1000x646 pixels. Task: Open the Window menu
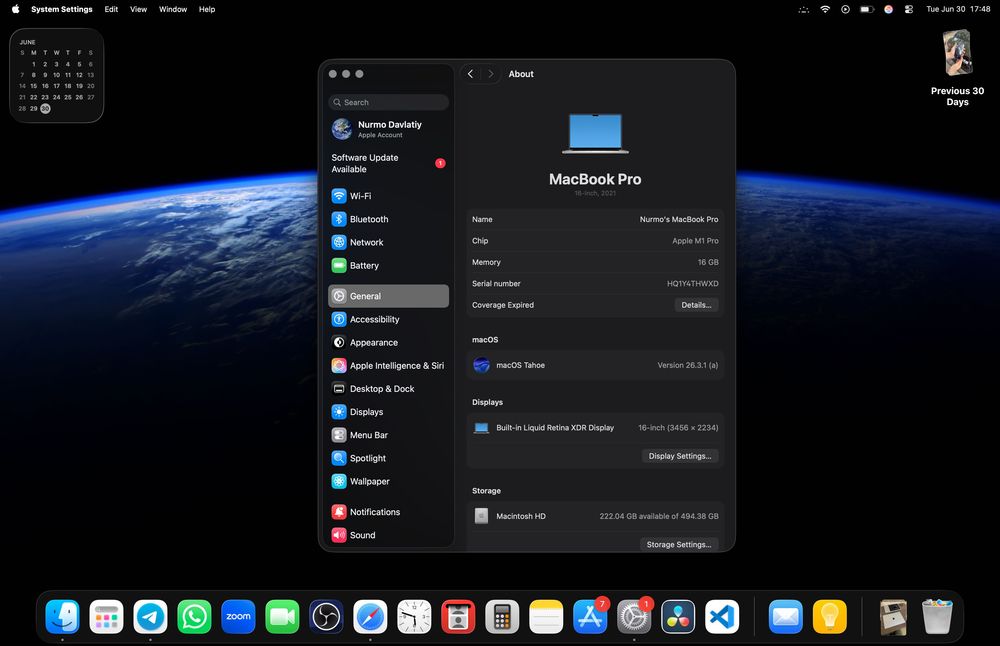173,9
